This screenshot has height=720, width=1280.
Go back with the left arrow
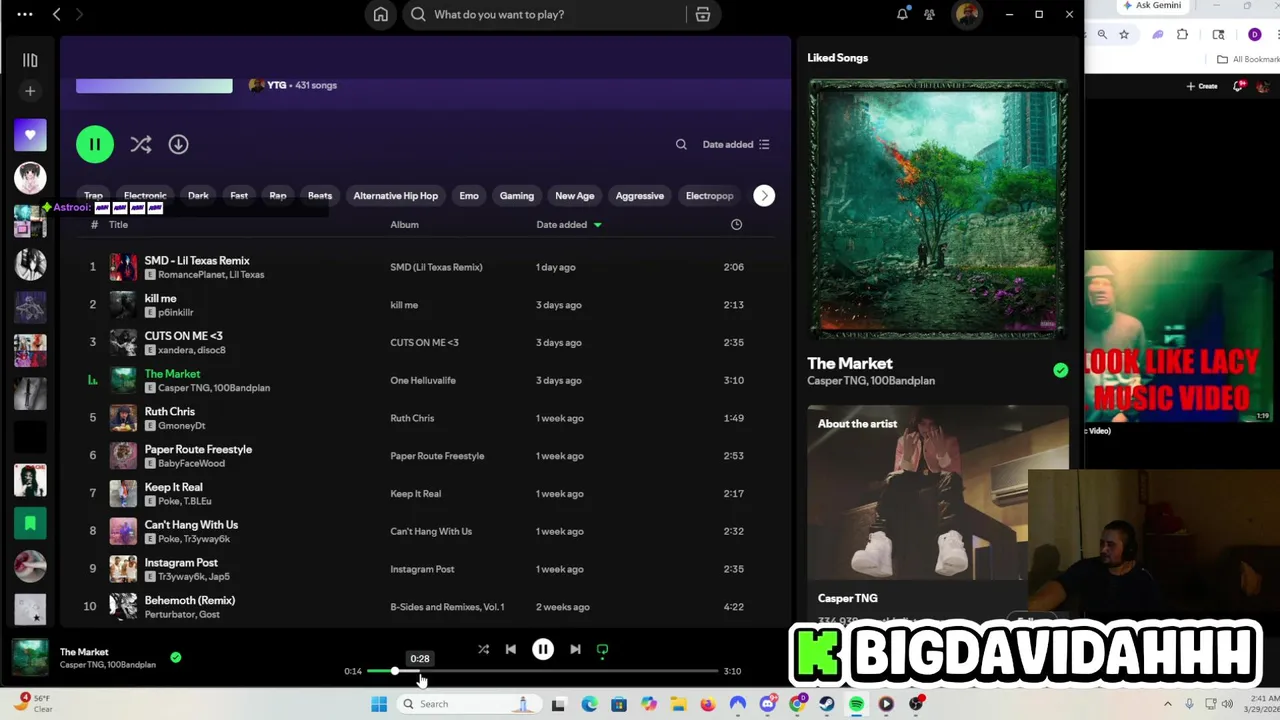coord(57,14)
